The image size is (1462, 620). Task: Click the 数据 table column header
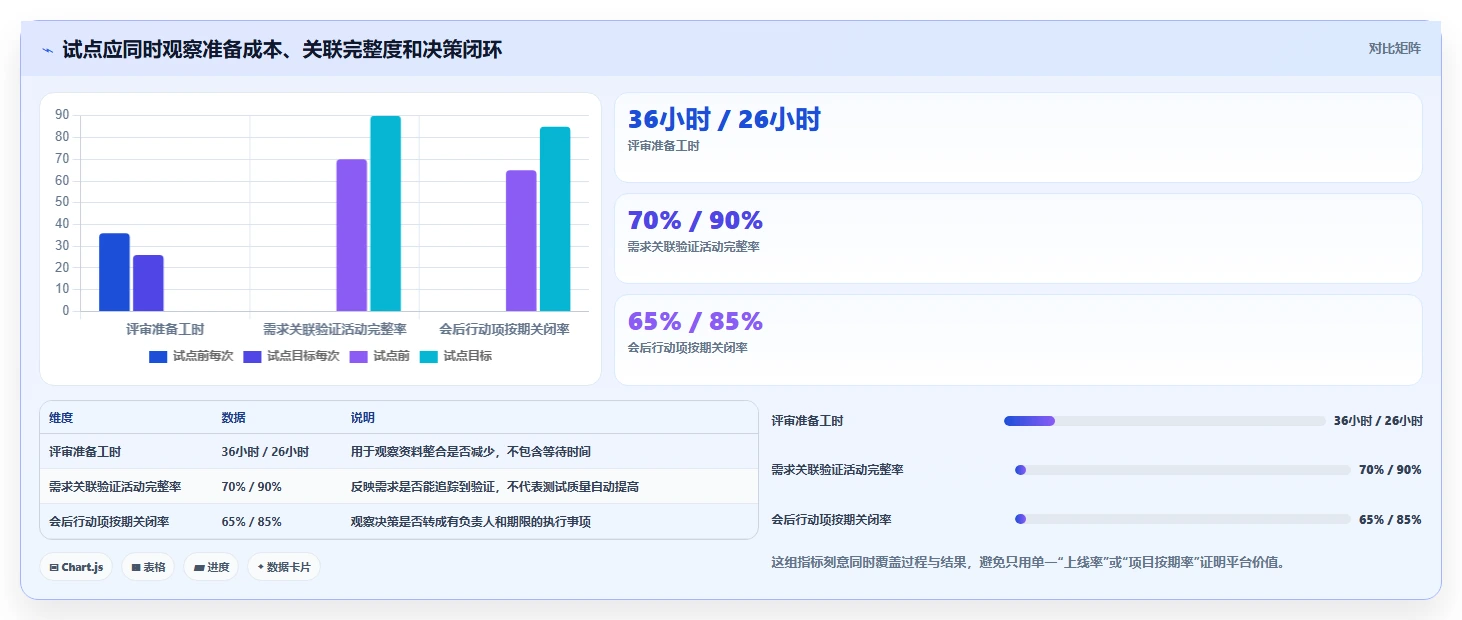[x=233, y=418]
